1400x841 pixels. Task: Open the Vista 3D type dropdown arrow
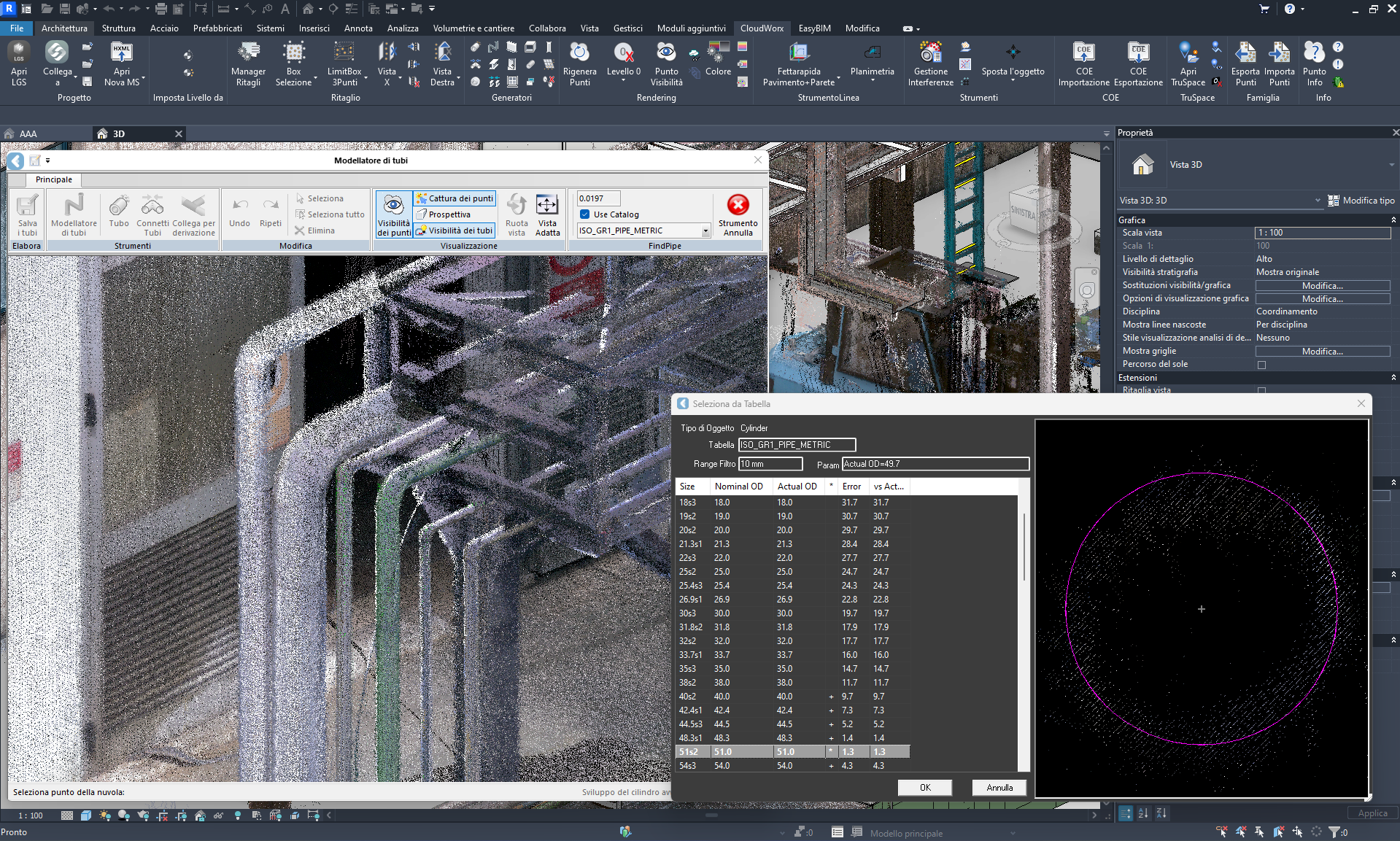(1392, 165)
